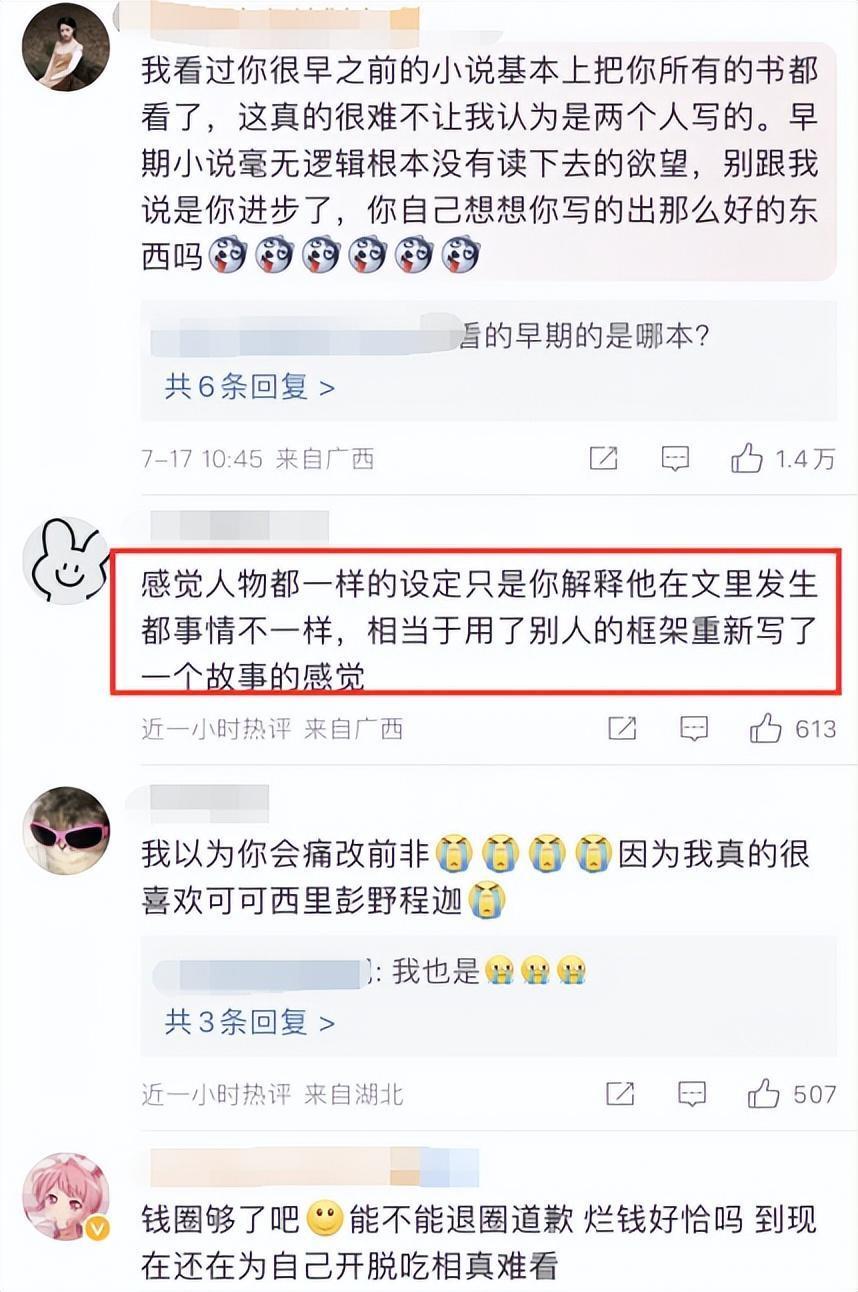Open reply box for 7-17 10:45 comment
The image size is (858, 1292).
click(x=676, y=459)
